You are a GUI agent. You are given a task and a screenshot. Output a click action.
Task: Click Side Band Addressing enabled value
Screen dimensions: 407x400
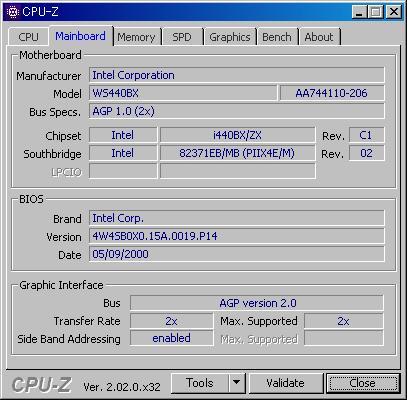(171, 339)
